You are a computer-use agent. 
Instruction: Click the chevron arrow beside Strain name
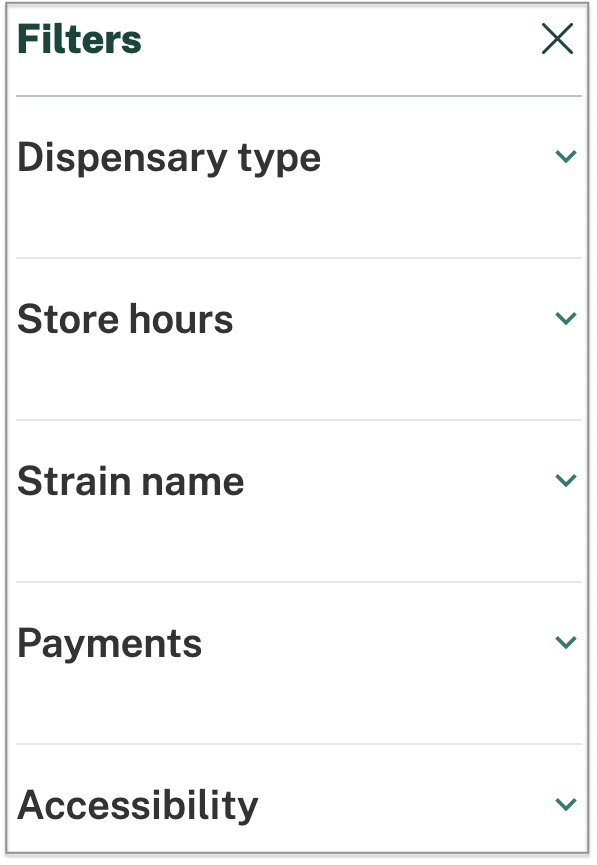tap(566, 480)
